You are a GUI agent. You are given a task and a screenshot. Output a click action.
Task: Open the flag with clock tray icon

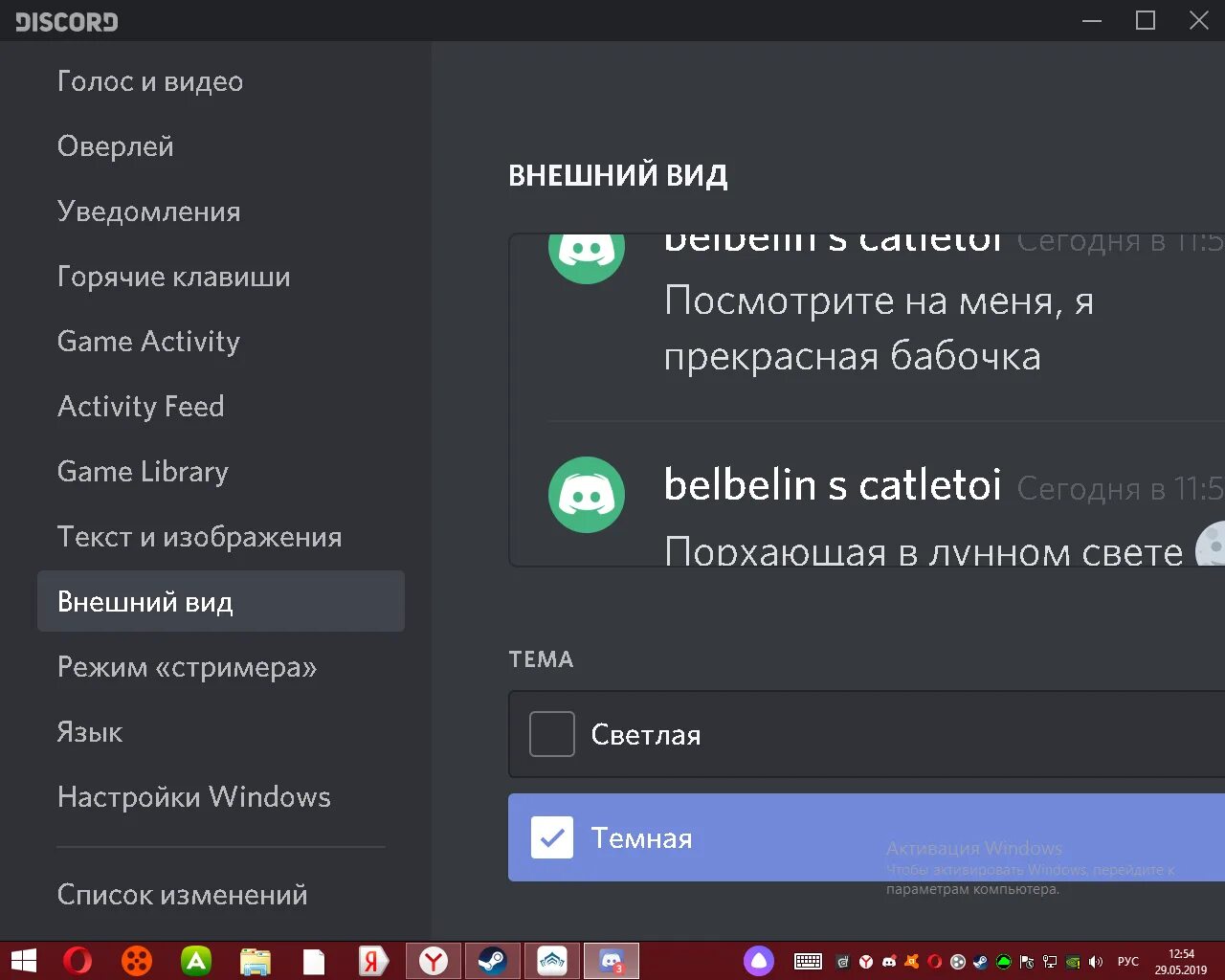point(1027,962)
